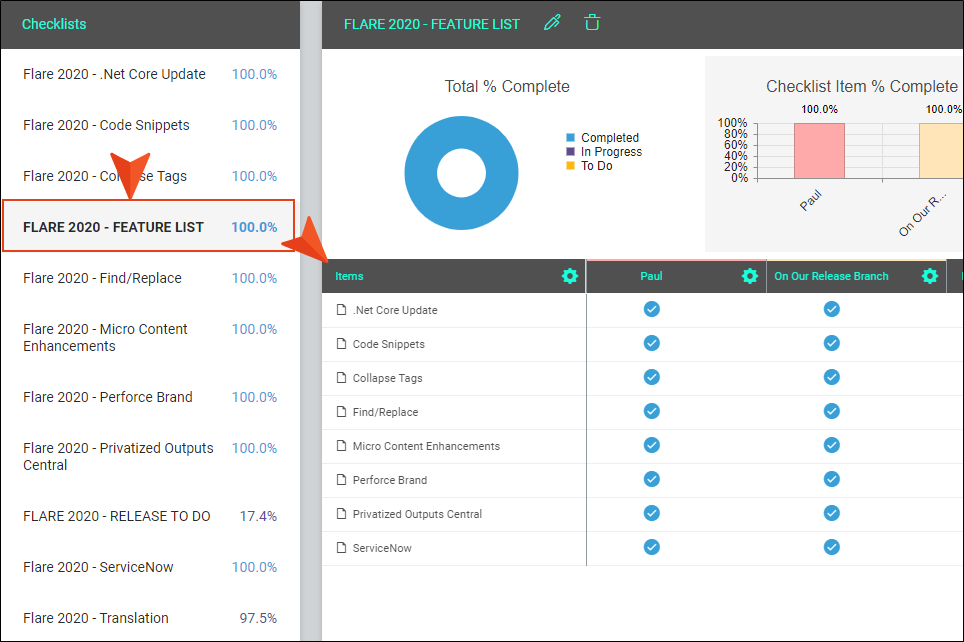Click the On Our Release Branch header label
The image size is (964, 642).
tap(831, 276)
